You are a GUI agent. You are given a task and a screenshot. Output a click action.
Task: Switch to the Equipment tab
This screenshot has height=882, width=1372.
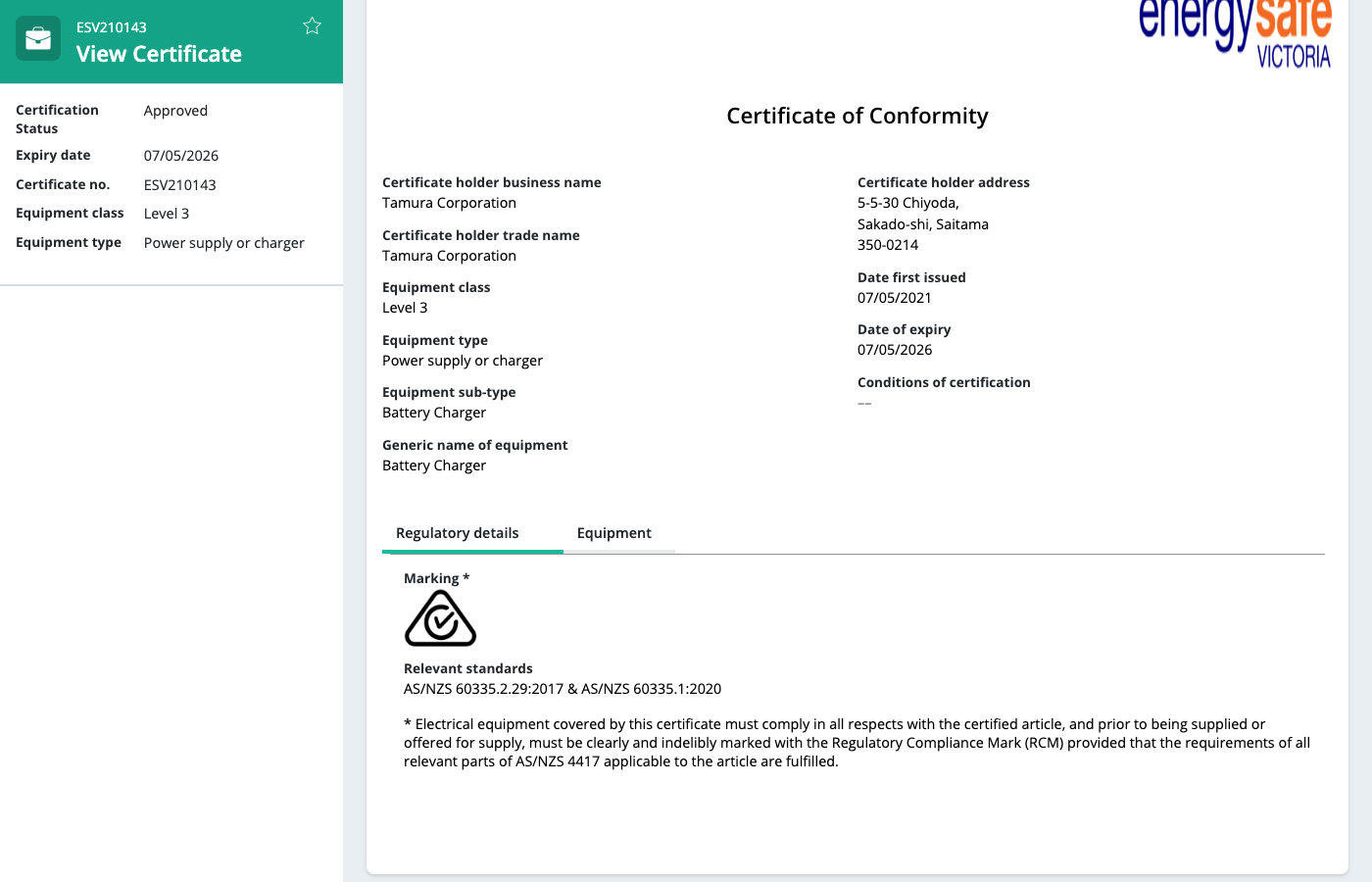pos(614,532)
